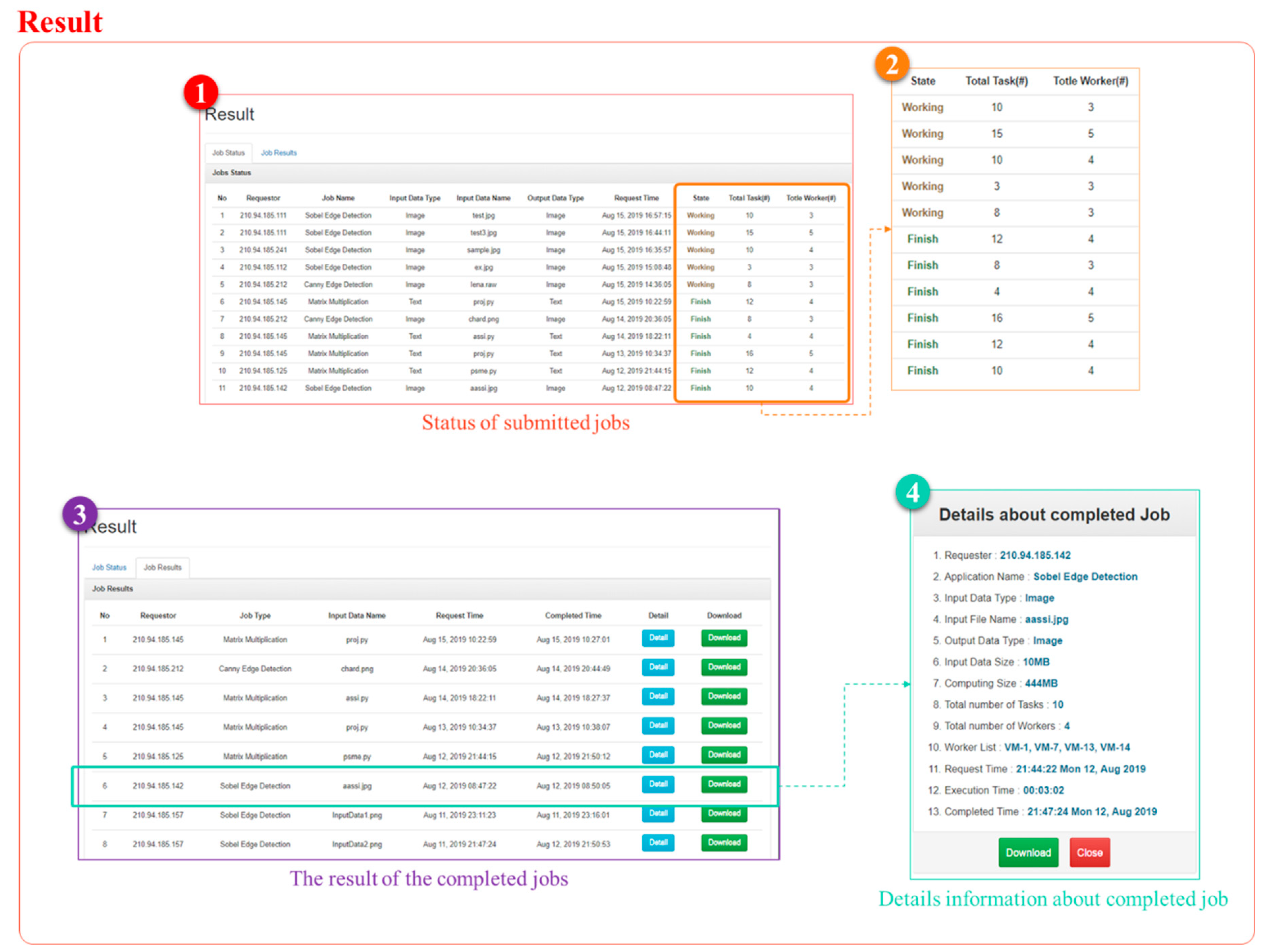Click the orange number 2 badge
Screen dimensions: 1263x952
[x=892, y=64]
